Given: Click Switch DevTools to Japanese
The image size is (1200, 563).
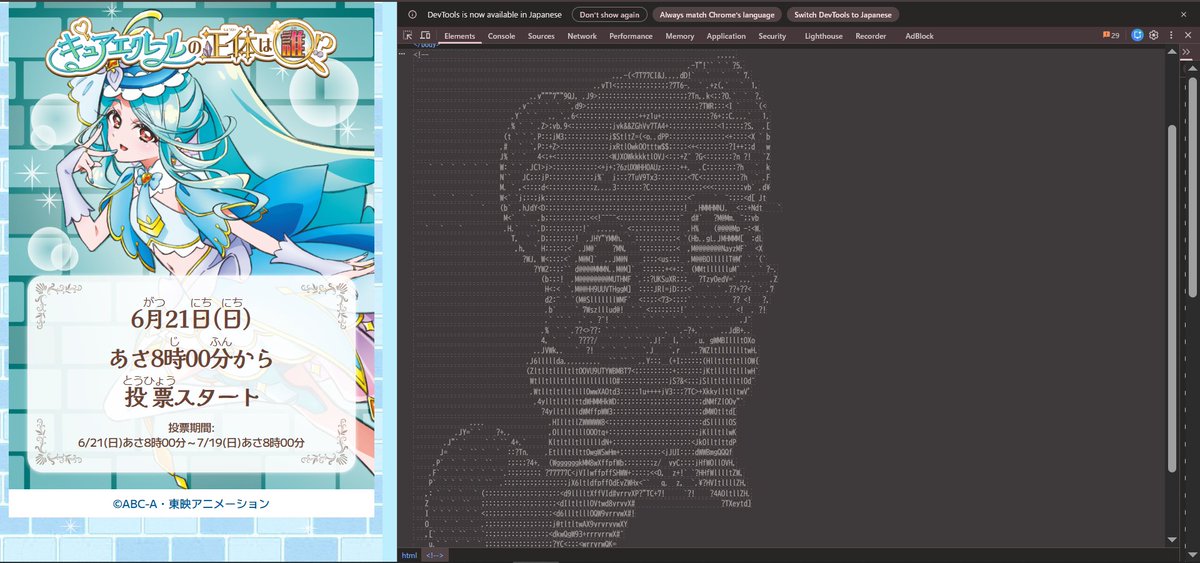Looking at the screenshot, I should click(x=844, y=14).
